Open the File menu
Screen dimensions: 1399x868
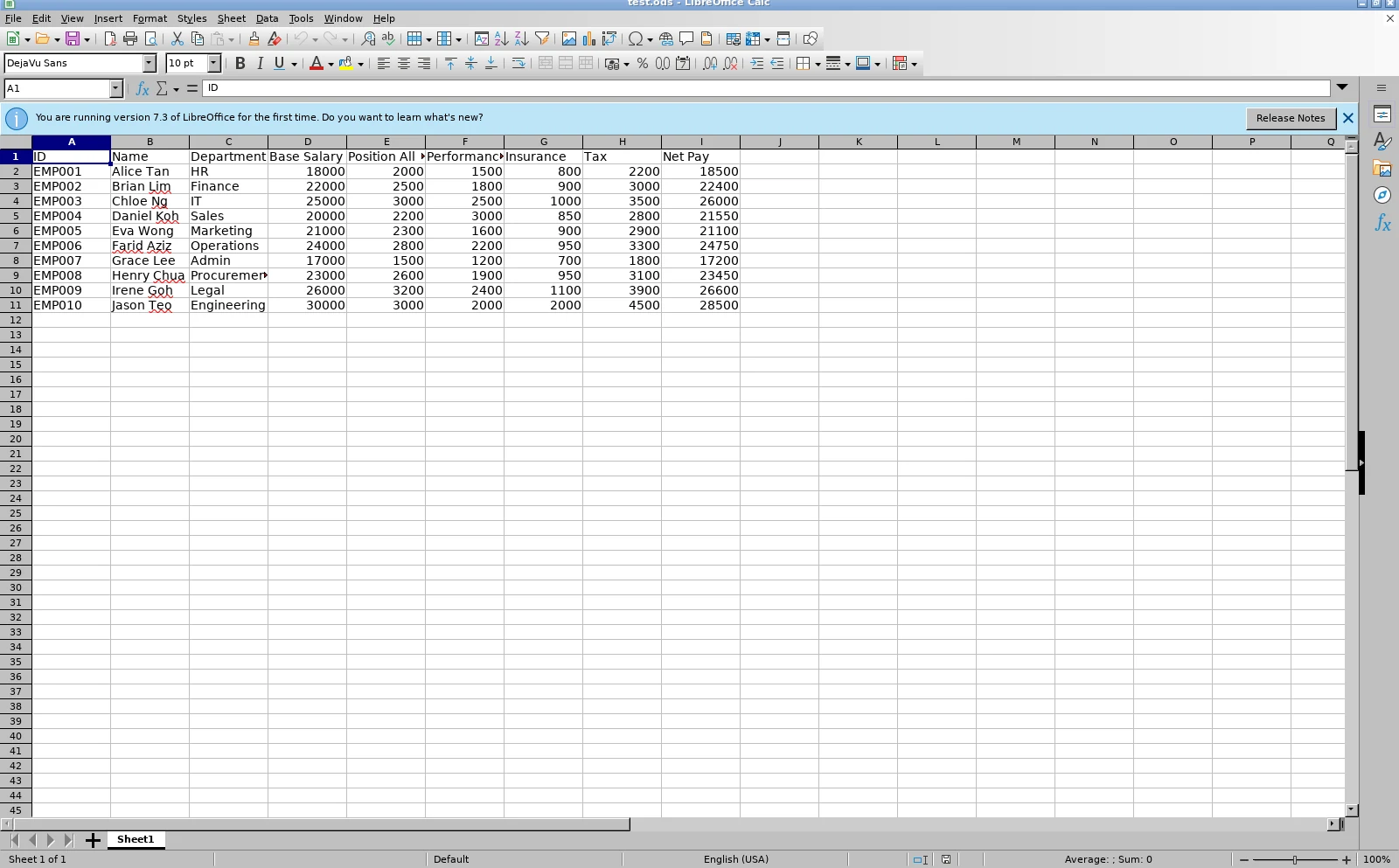pos(13,18)
